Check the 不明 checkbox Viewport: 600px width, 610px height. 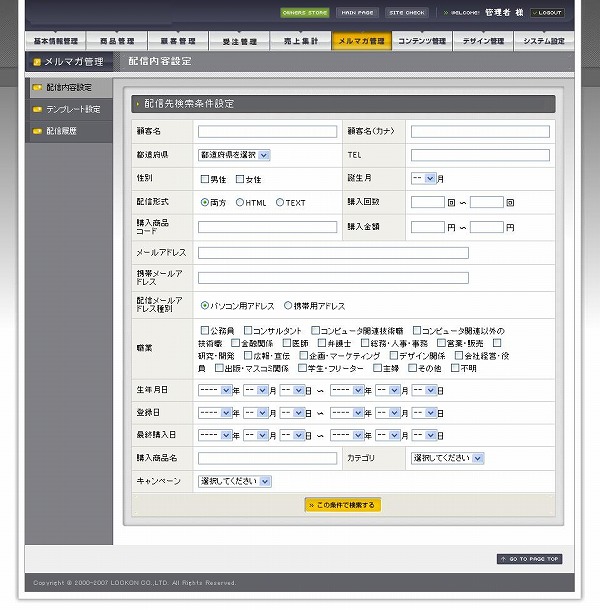455,368
